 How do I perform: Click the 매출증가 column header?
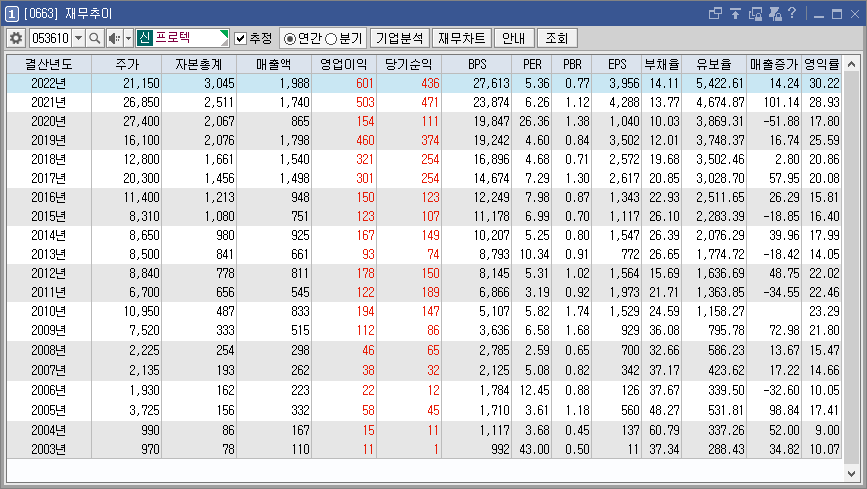[774, 64]
